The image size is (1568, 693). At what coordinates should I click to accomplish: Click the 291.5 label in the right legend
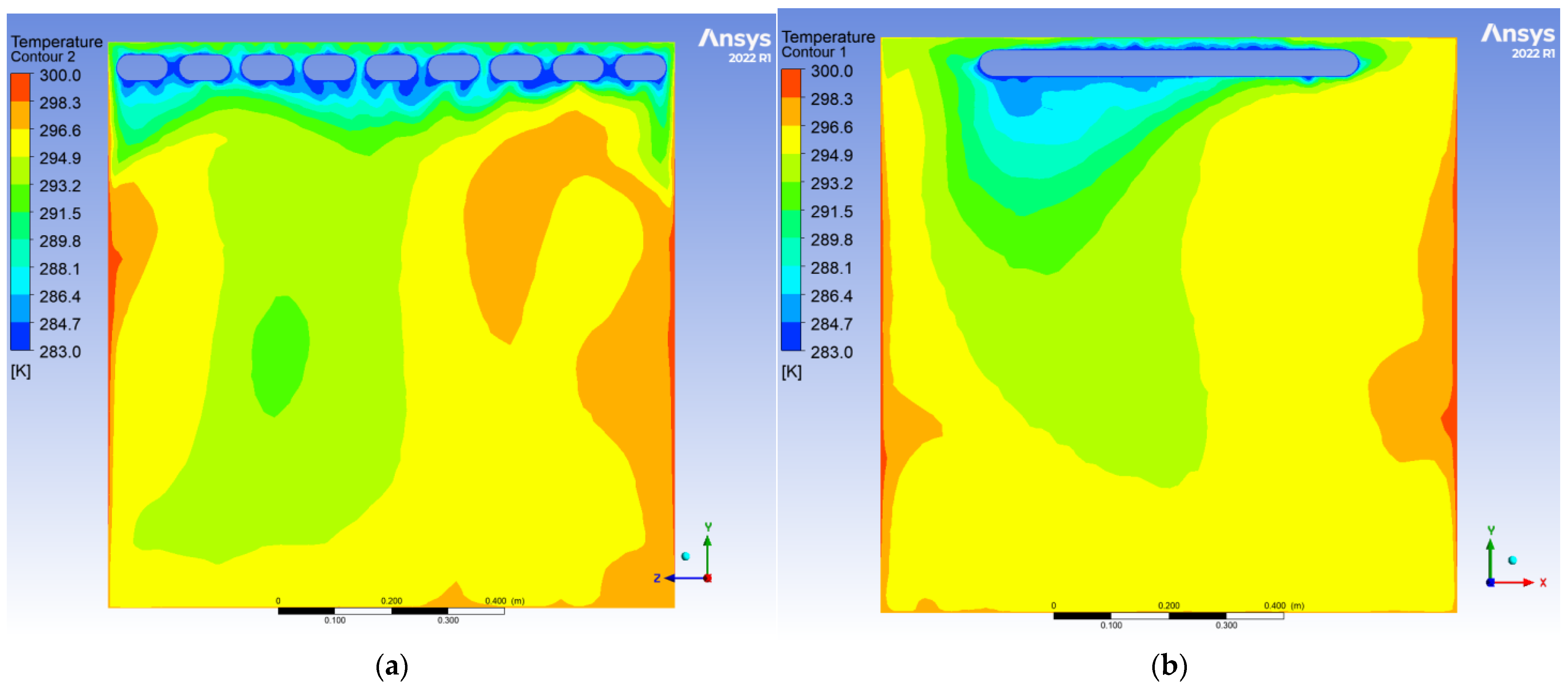click(x=831, y=212)
